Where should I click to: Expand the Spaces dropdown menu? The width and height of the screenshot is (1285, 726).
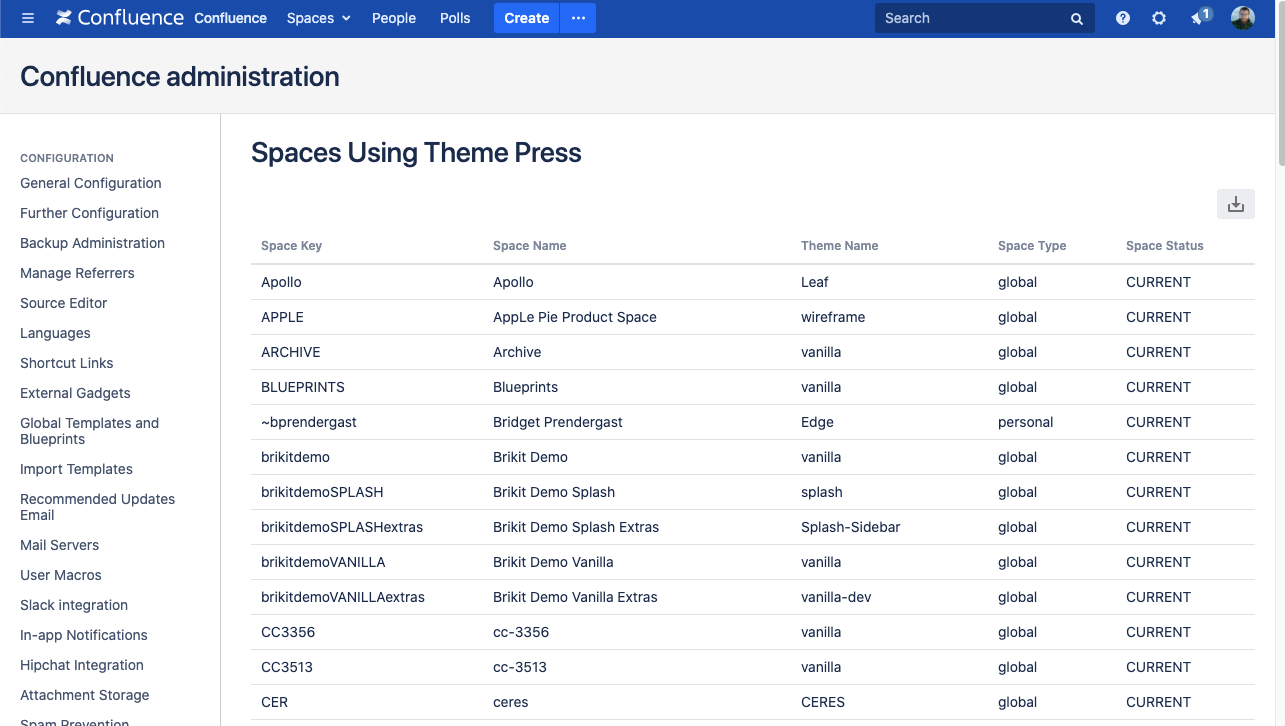(318, 18)
